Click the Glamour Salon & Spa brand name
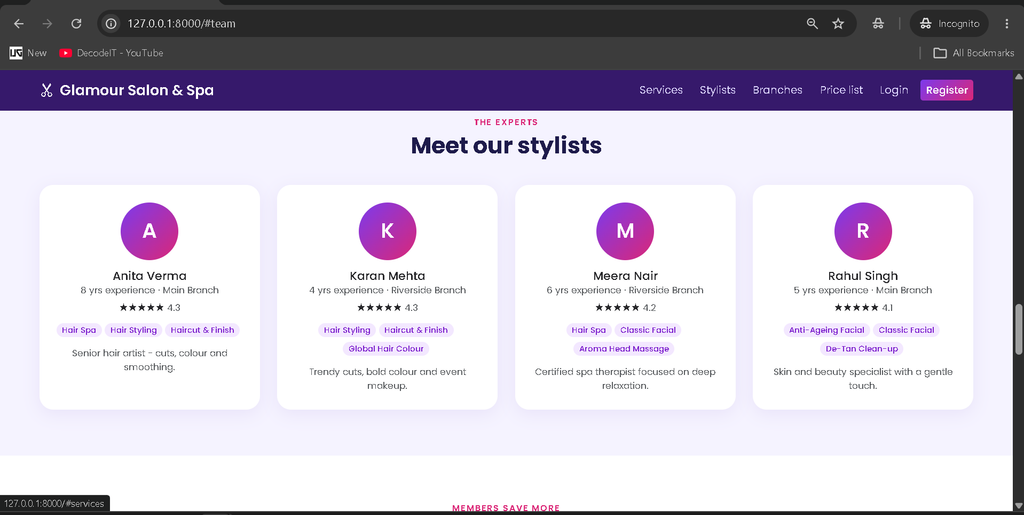 pyautogui.click(x=136, y=90)
